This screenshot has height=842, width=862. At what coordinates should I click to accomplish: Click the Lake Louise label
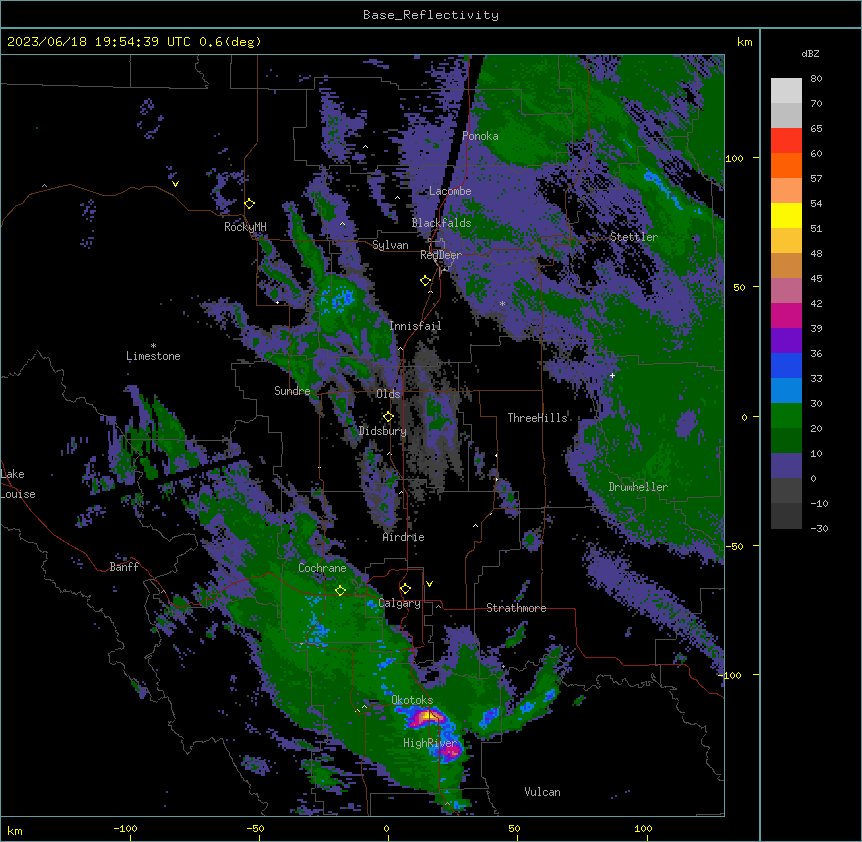click(18, 484)
